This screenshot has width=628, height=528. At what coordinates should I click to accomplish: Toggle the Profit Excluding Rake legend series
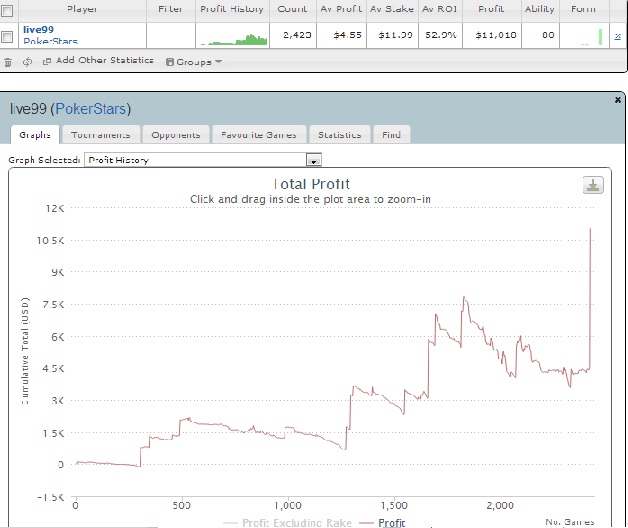(x=296, y=523)
